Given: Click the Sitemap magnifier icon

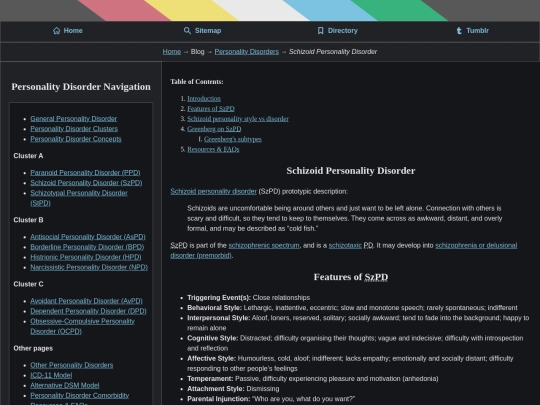Looking at the screenshot, I should 187,31.
